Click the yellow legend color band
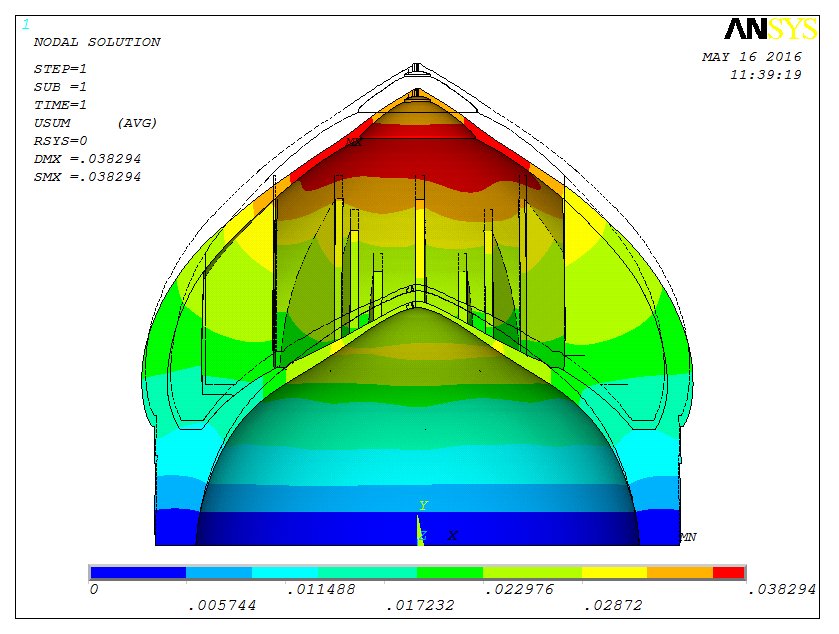Image resolution: width=839 pixels, height=634 pixels. pos(615,572)
